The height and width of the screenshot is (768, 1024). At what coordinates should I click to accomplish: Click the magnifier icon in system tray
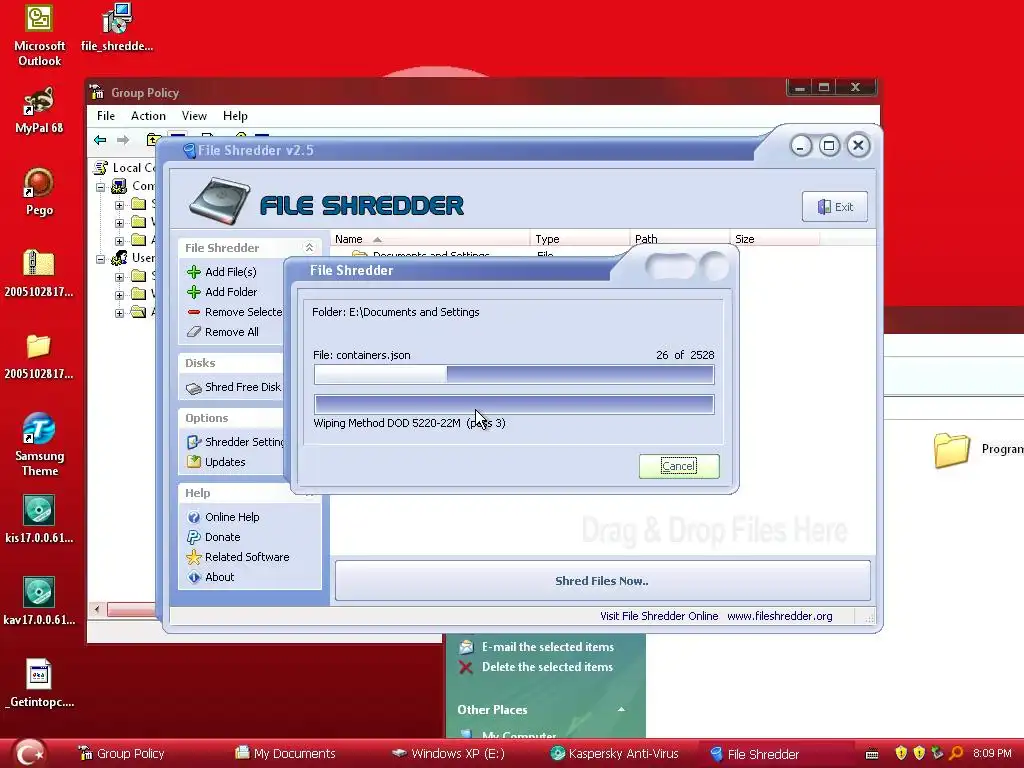tap(955, 753)
